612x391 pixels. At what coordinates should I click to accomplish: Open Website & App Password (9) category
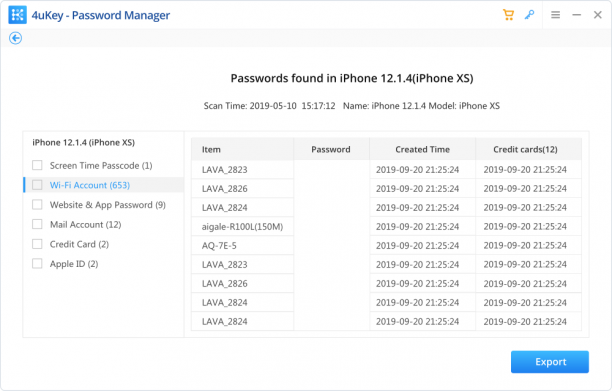tap(108, 205)
